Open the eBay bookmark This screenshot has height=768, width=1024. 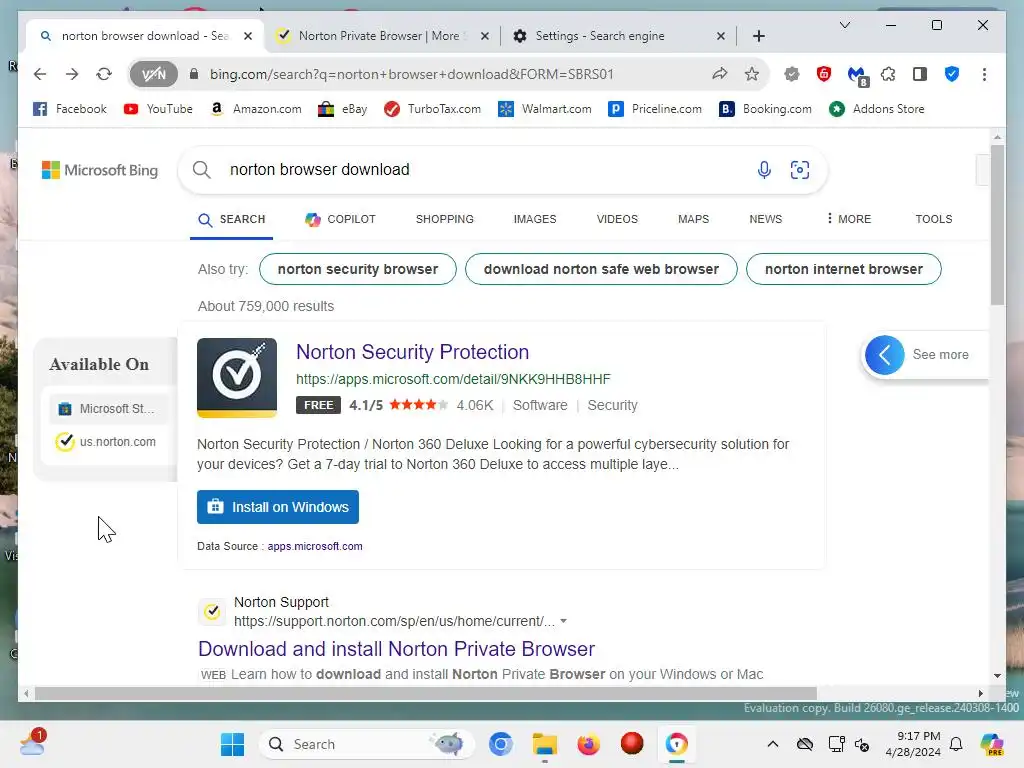(x=342, y=109)
